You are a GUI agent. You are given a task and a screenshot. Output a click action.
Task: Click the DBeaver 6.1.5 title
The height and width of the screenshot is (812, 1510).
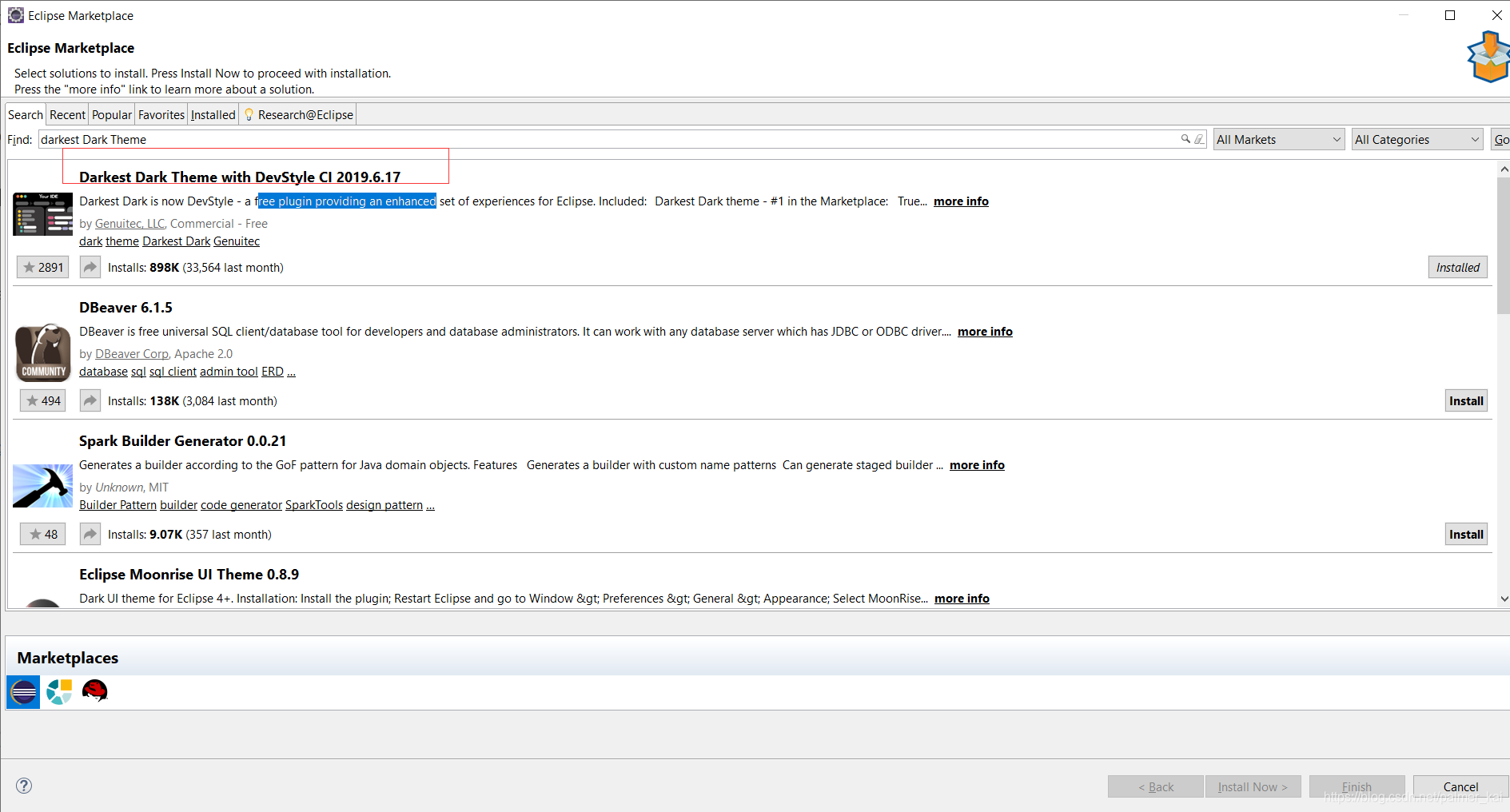click(x=126, y=308)
